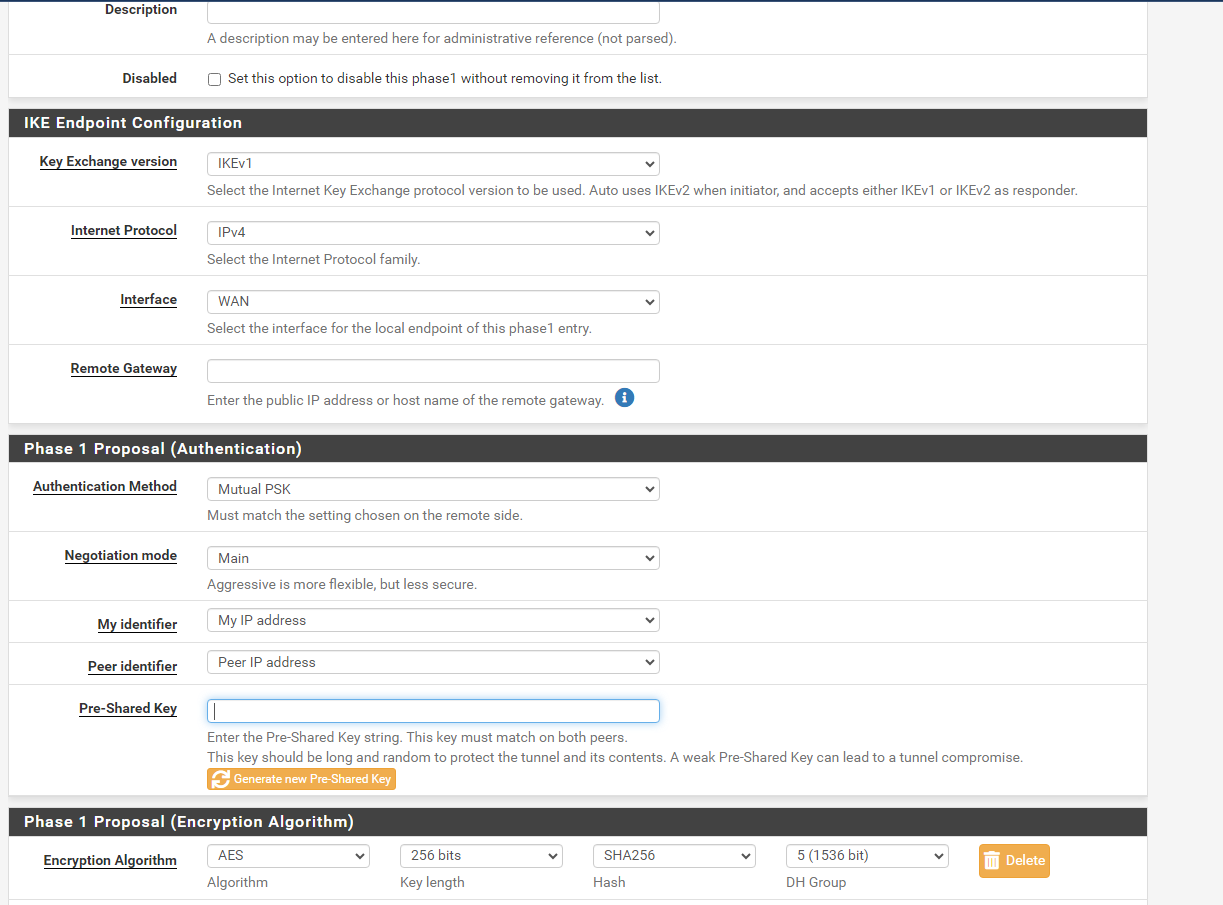The height and width of the screenshot is (905, 1223).
Task: Open the AES Algorithm dropdown
Action: click(288, 856)
